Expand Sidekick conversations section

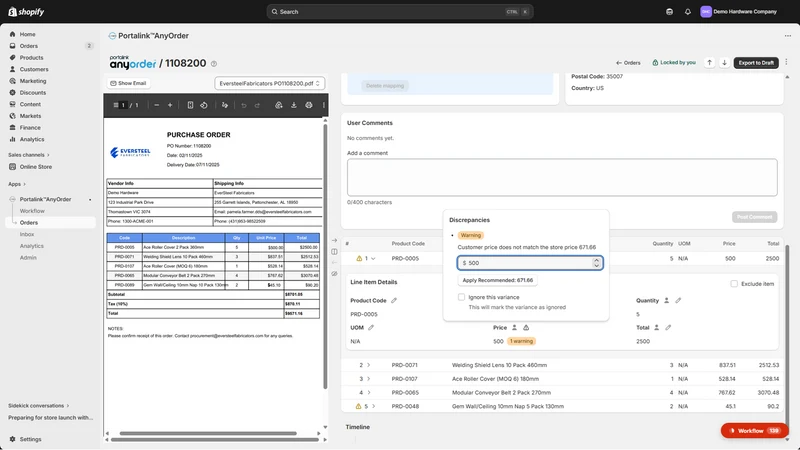(38, 406)
